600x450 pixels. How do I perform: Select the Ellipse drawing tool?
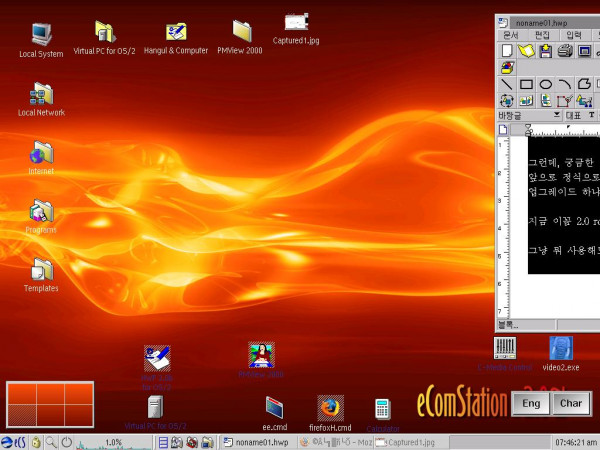(x=546, y=84)
